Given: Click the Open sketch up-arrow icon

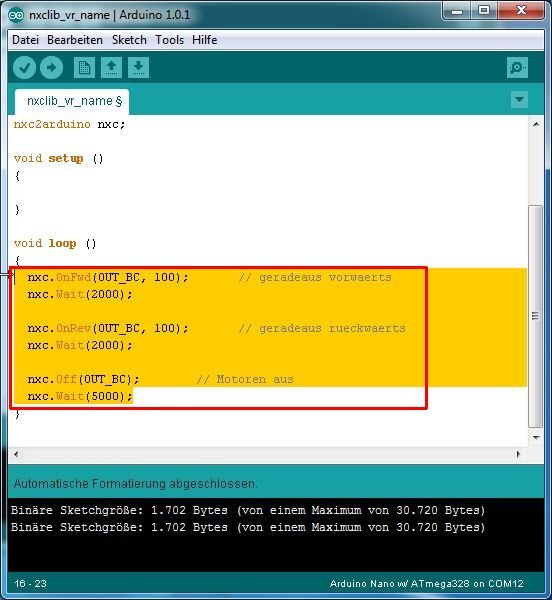Looking at the screenshot, I should click(x=111, y=68).
